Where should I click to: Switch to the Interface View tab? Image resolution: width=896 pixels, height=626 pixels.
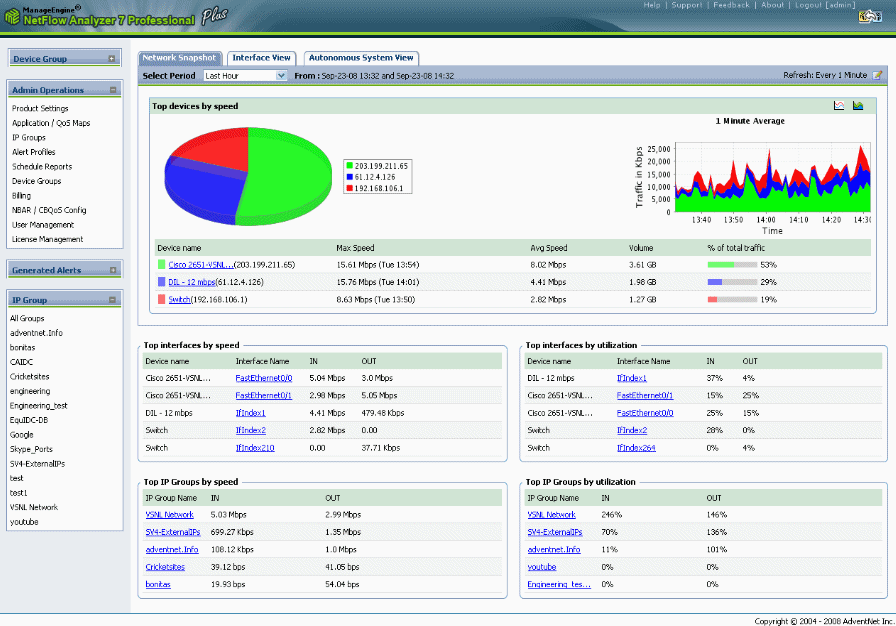(x=261, y=58)
